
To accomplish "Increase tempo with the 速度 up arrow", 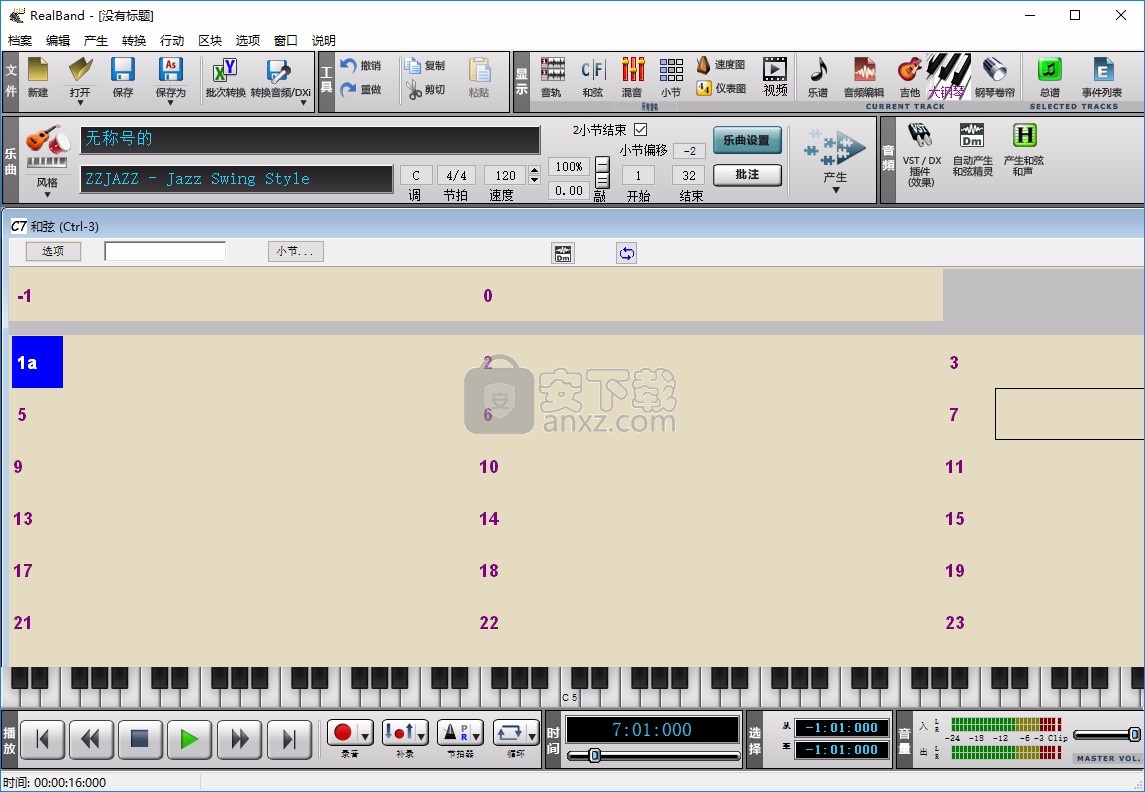I will [535, 171].
